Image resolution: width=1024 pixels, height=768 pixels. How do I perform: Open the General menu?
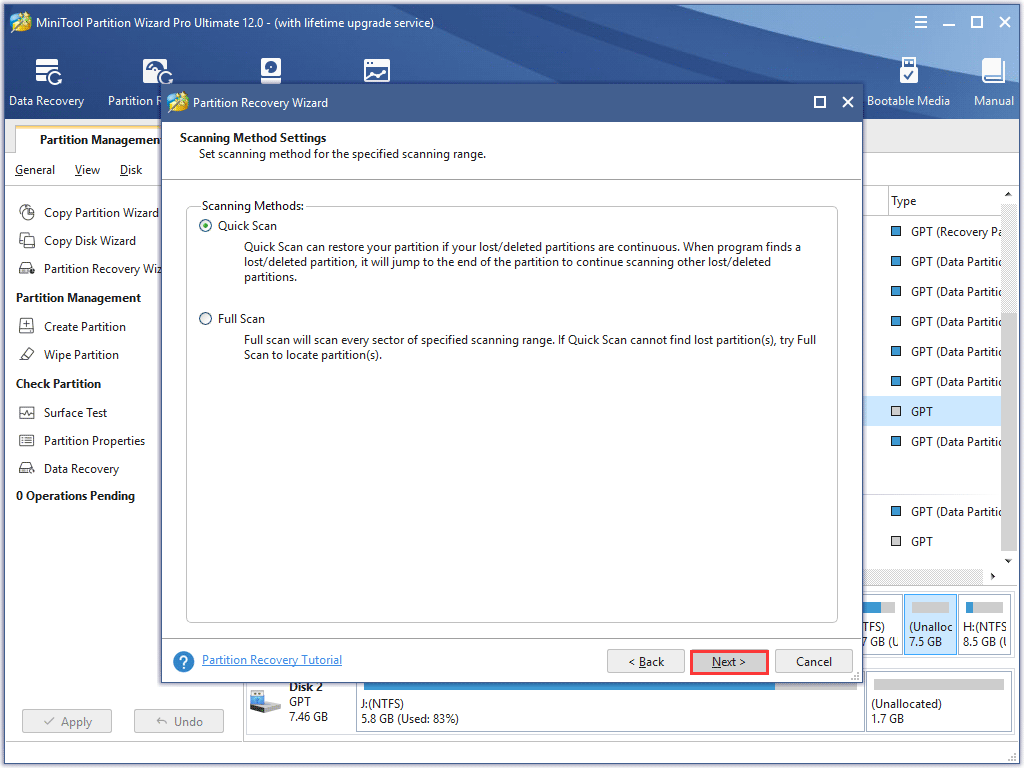point(35,170)
